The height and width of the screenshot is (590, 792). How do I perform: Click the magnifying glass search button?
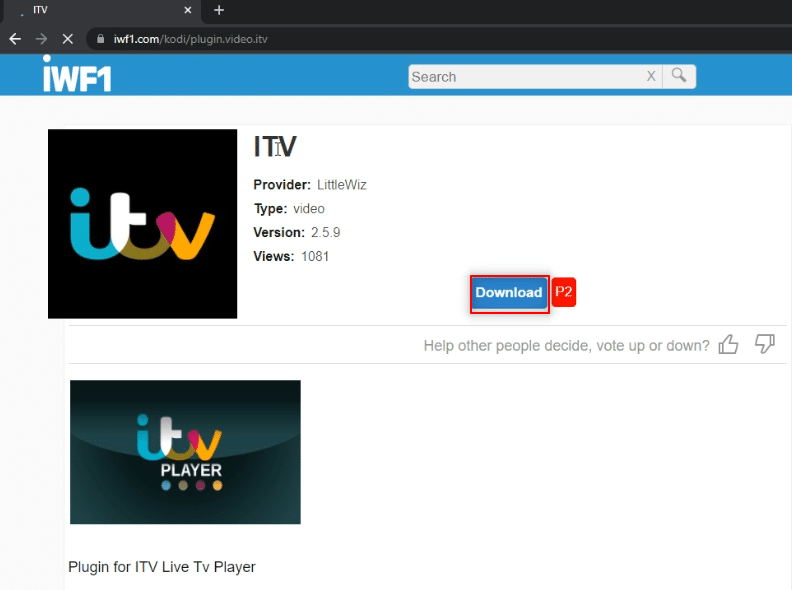[x=679, y=76]
